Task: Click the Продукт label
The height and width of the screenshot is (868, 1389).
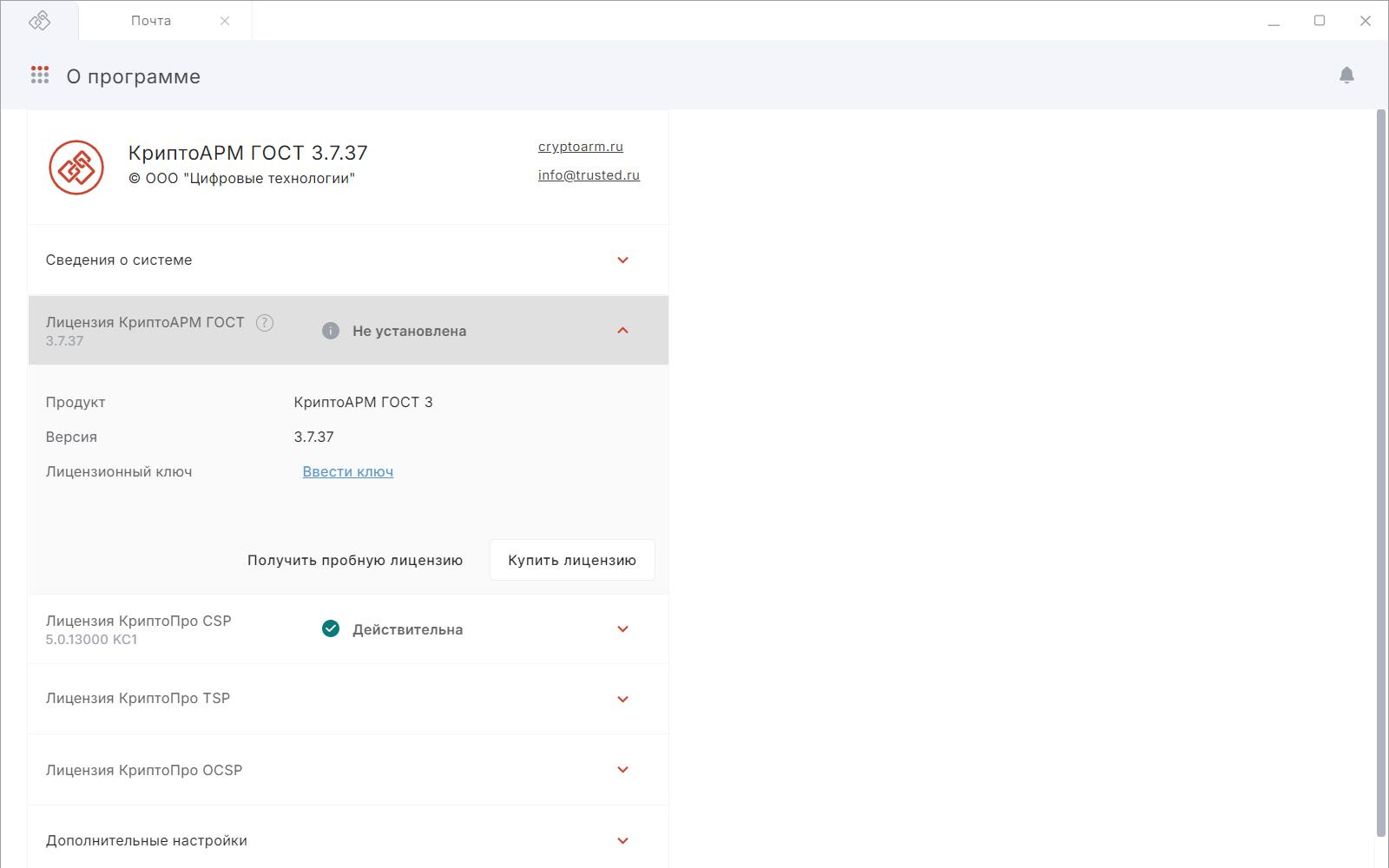Action: click(x=76, y=402)
